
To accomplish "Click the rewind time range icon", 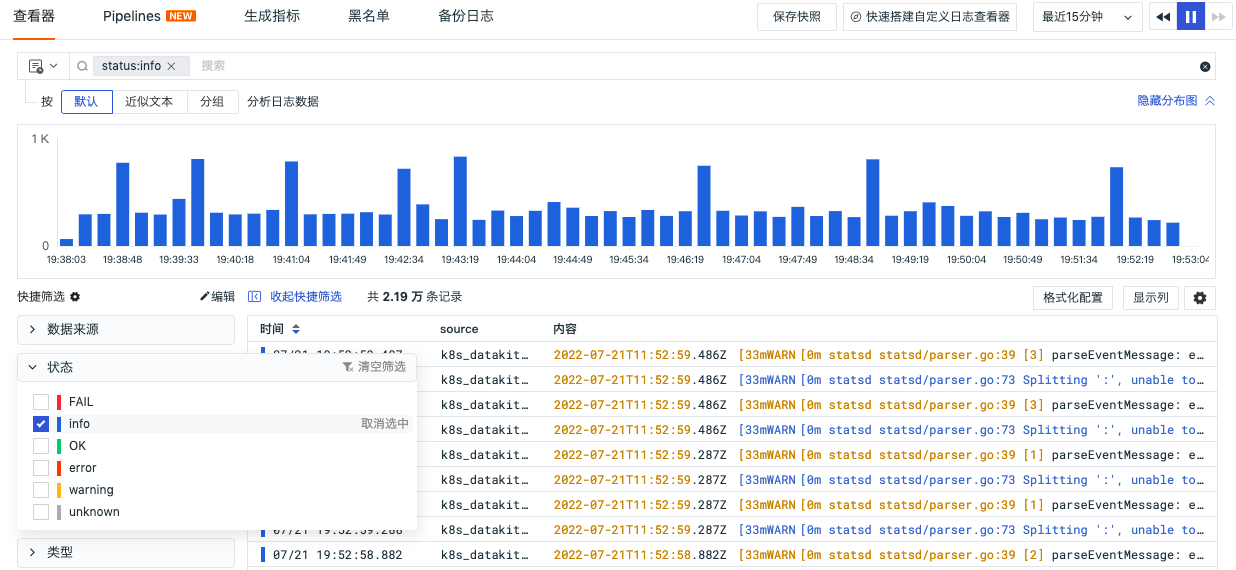I will pyautogui.click(x=1162, y=17).
